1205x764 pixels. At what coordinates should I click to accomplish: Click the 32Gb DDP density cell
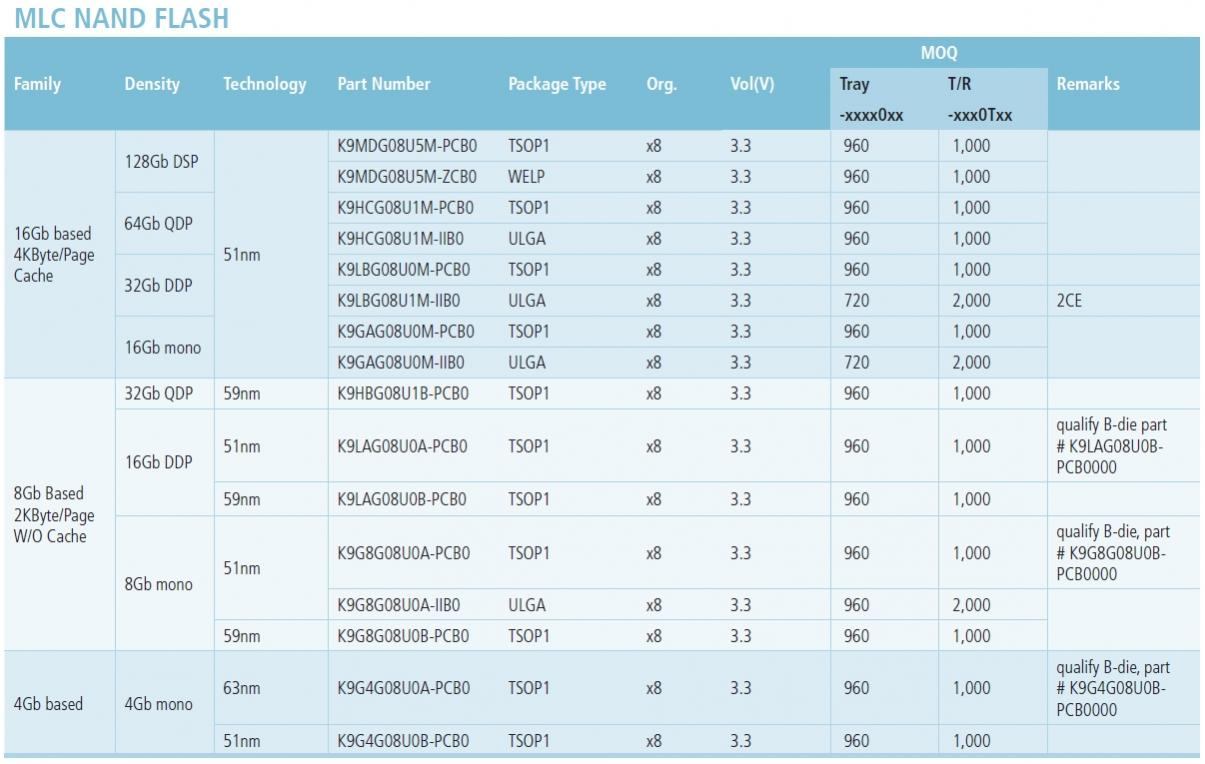(x=158, y=285)
